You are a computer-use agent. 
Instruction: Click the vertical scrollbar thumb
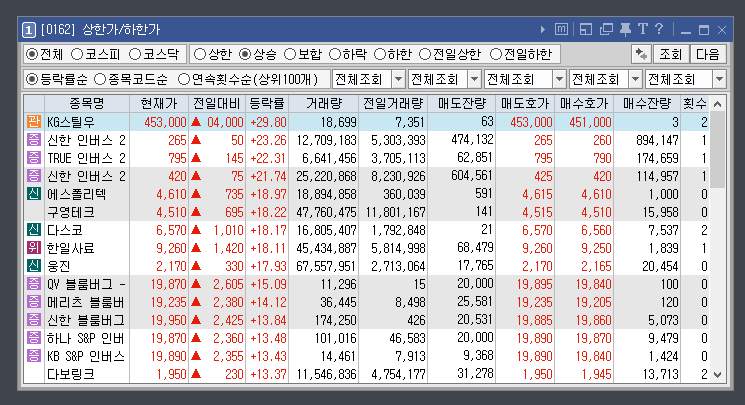(x=717, y=150)
